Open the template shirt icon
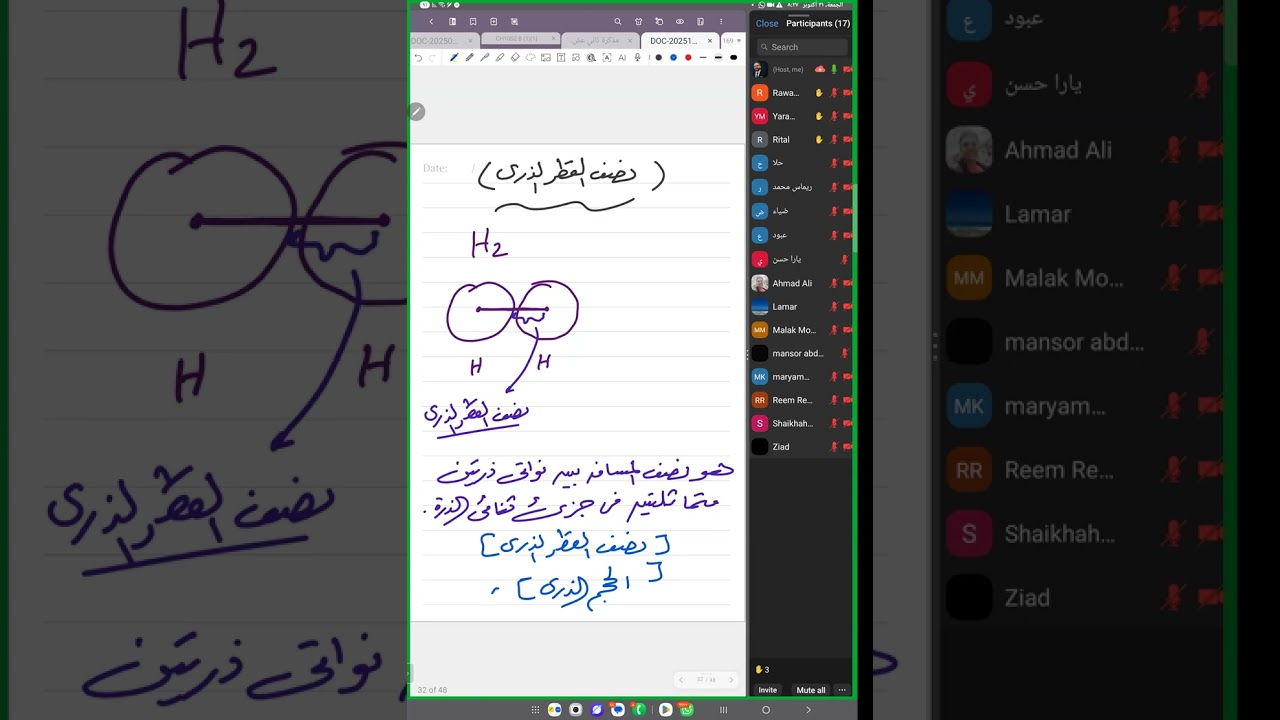This screenshot has width=1280, height=720. click(x=638, y=21)
